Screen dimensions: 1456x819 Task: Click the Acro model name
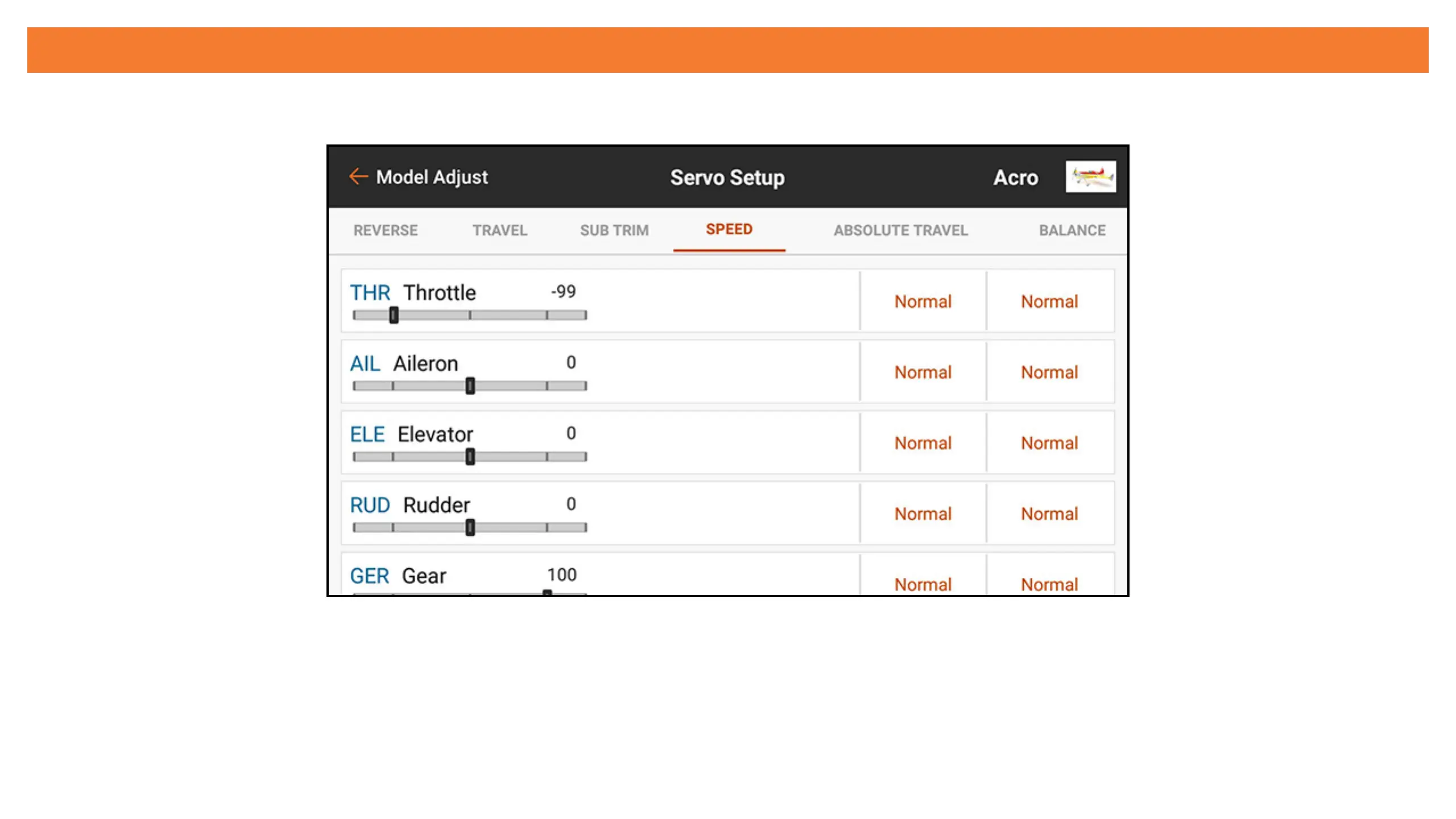1016,177
